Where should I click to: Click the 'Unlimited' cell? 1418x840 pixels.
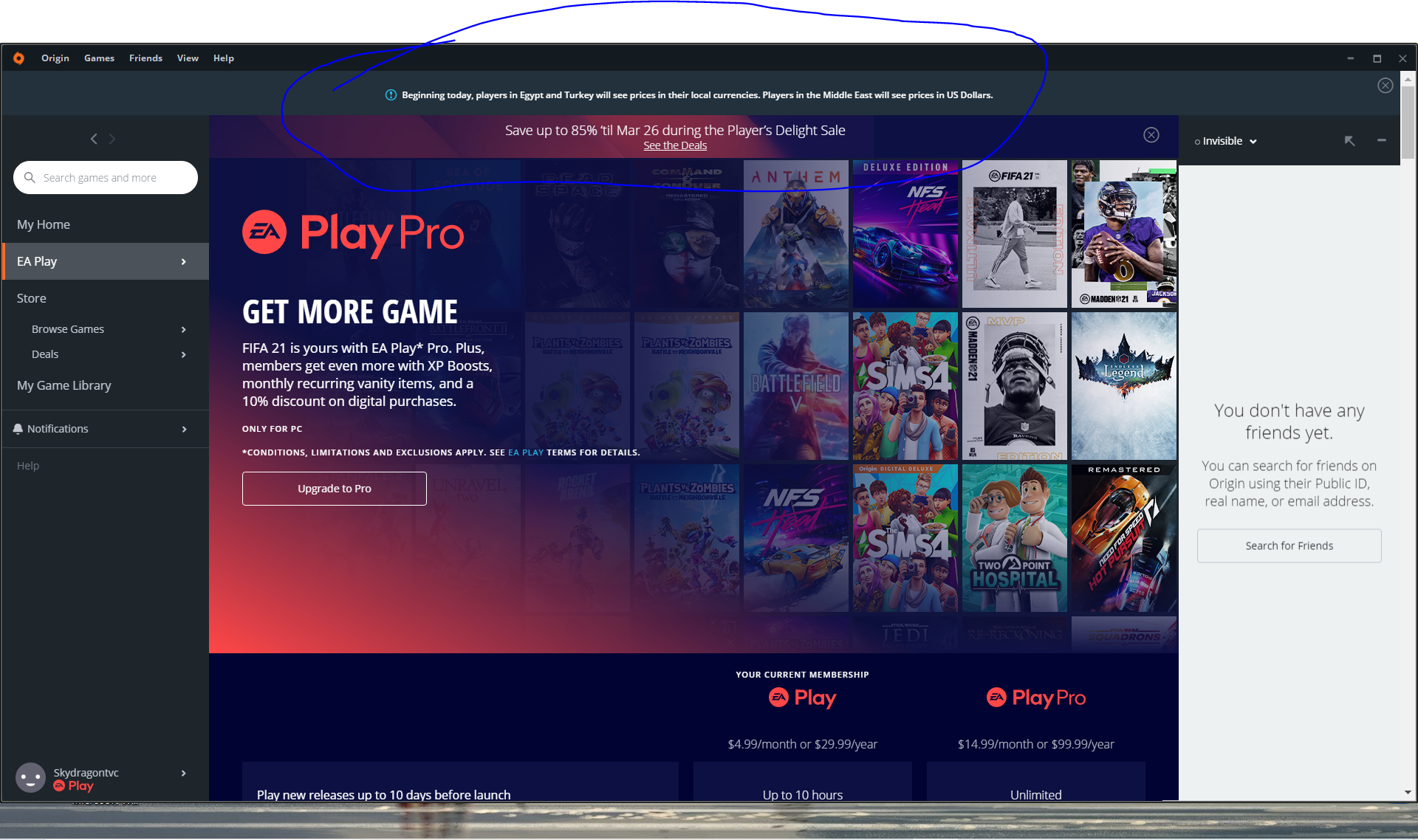coord(1036,782)
